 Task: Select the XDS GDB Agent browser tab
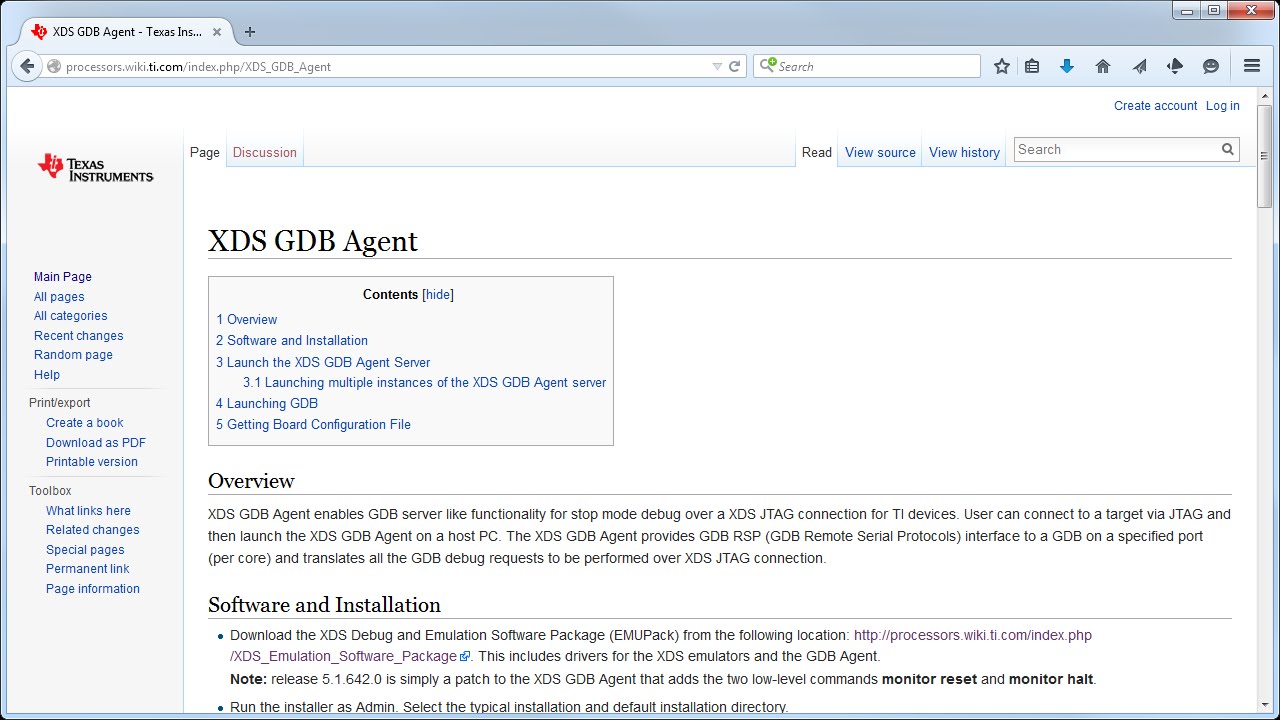[127, 32]
